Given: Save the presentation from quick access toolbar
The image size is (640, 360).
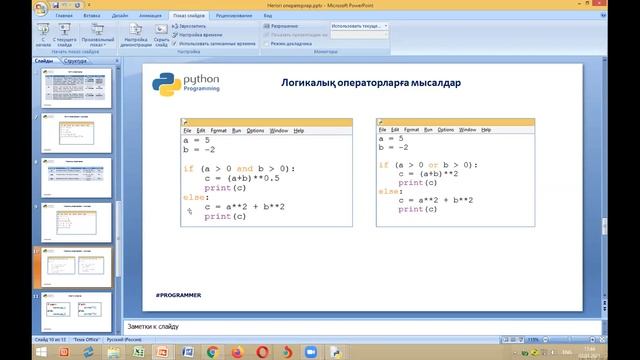Looking at the screenshot, I should 56,5.
